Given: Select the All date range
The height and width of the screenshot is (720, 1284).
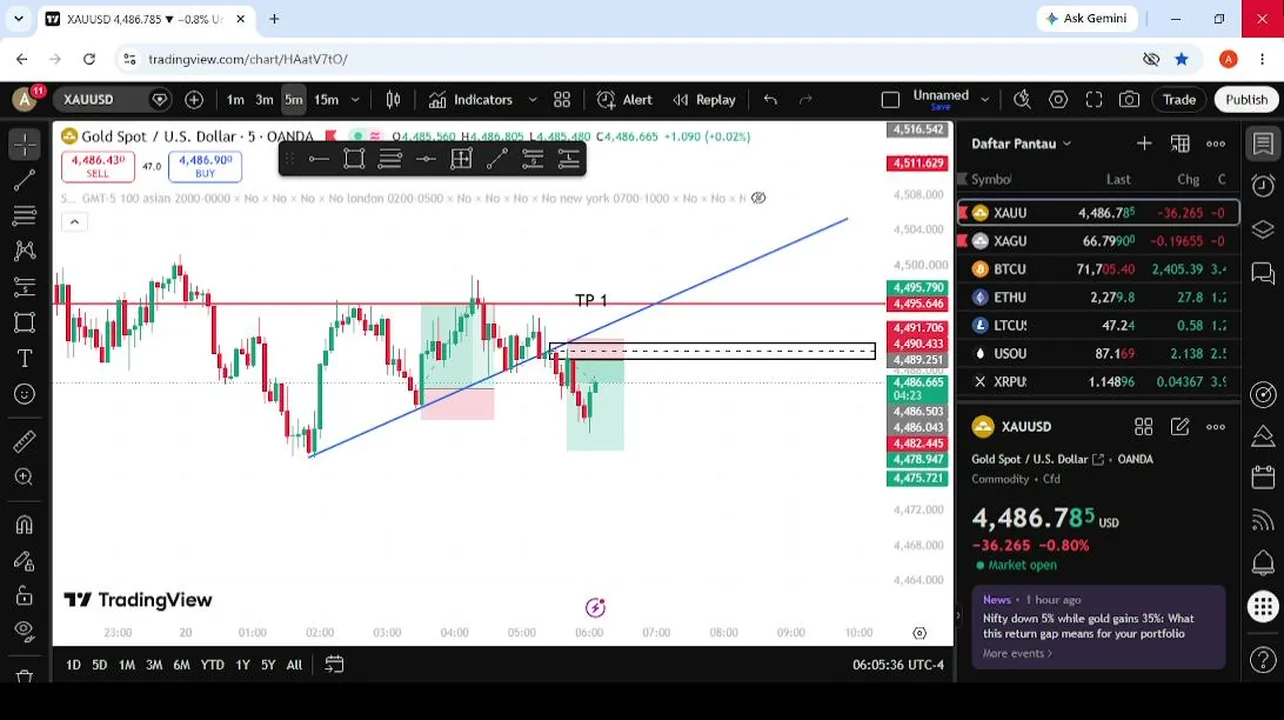Looking at the screenshot, I should click(294, 664).
